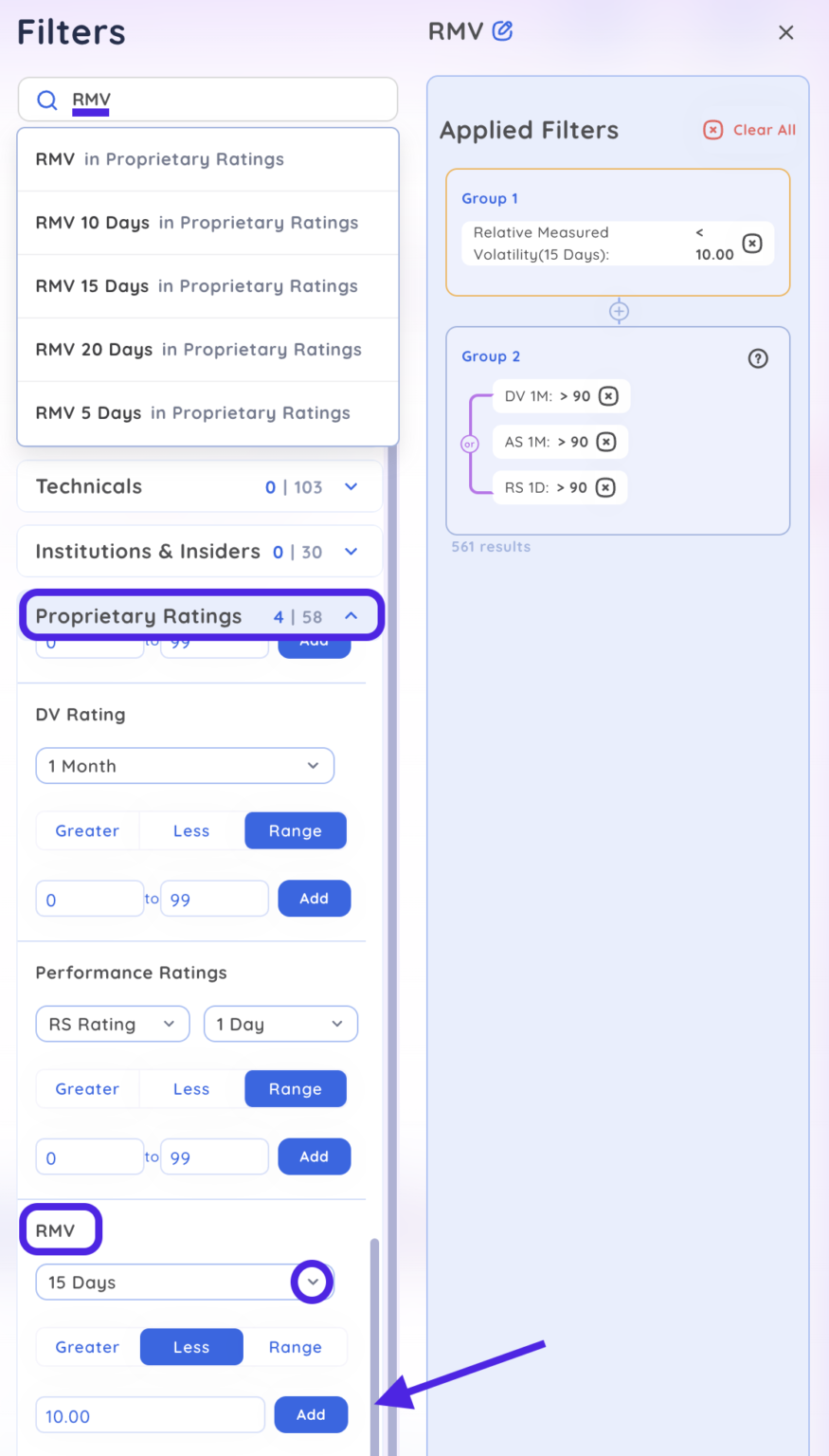Open the Group 2 help icon
829x1456 pixels.
point(758,358)
